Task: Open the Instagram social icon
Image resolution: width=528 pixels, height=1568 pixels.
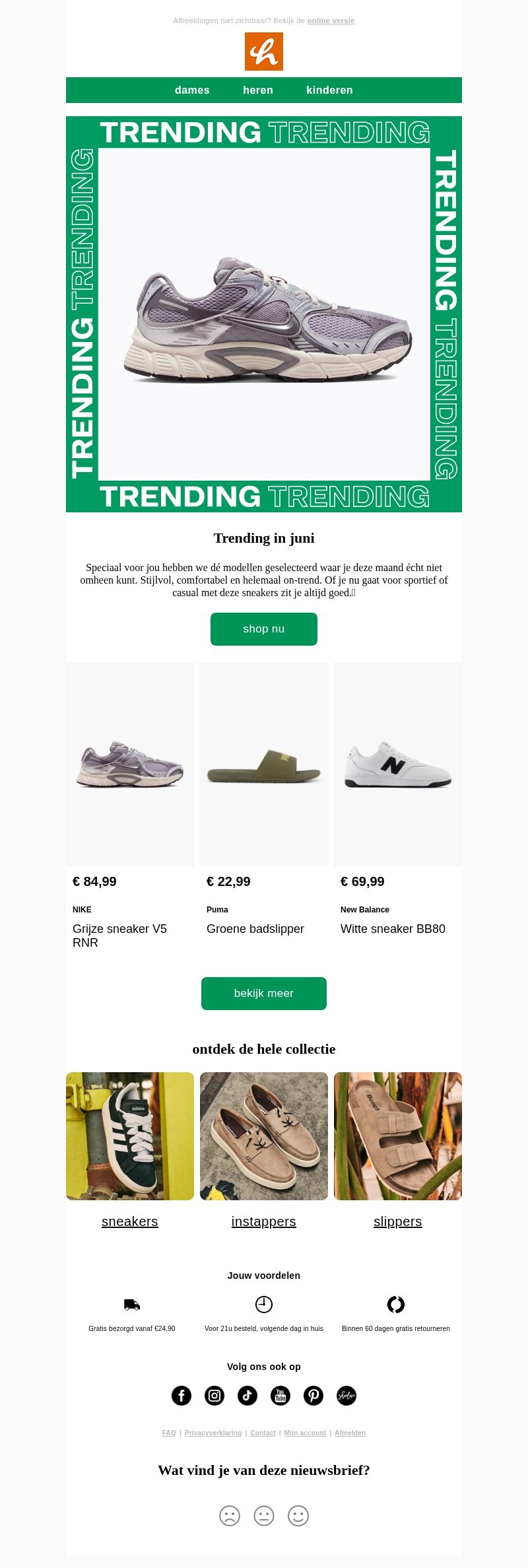Action: 214,1396
